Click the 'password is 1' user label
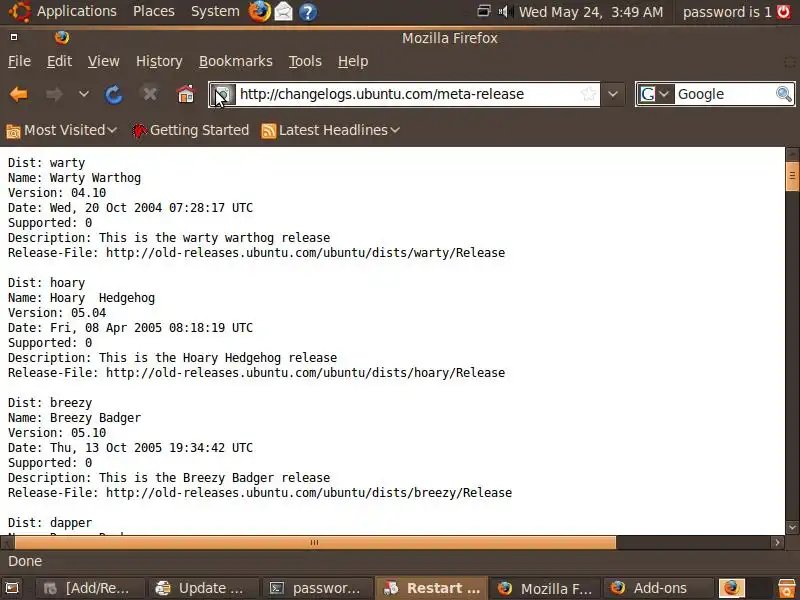The height and width of the screenshot is (600, 800). [x=727, y=12]
